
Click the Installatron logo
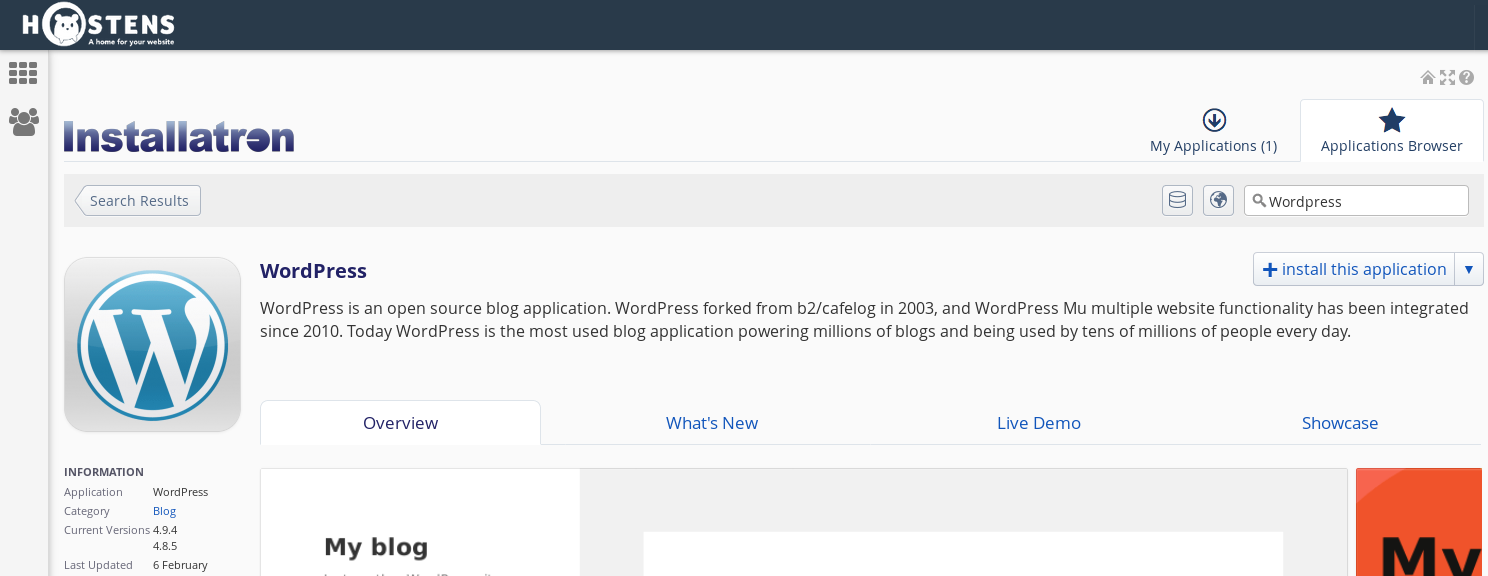coord(179,136)
